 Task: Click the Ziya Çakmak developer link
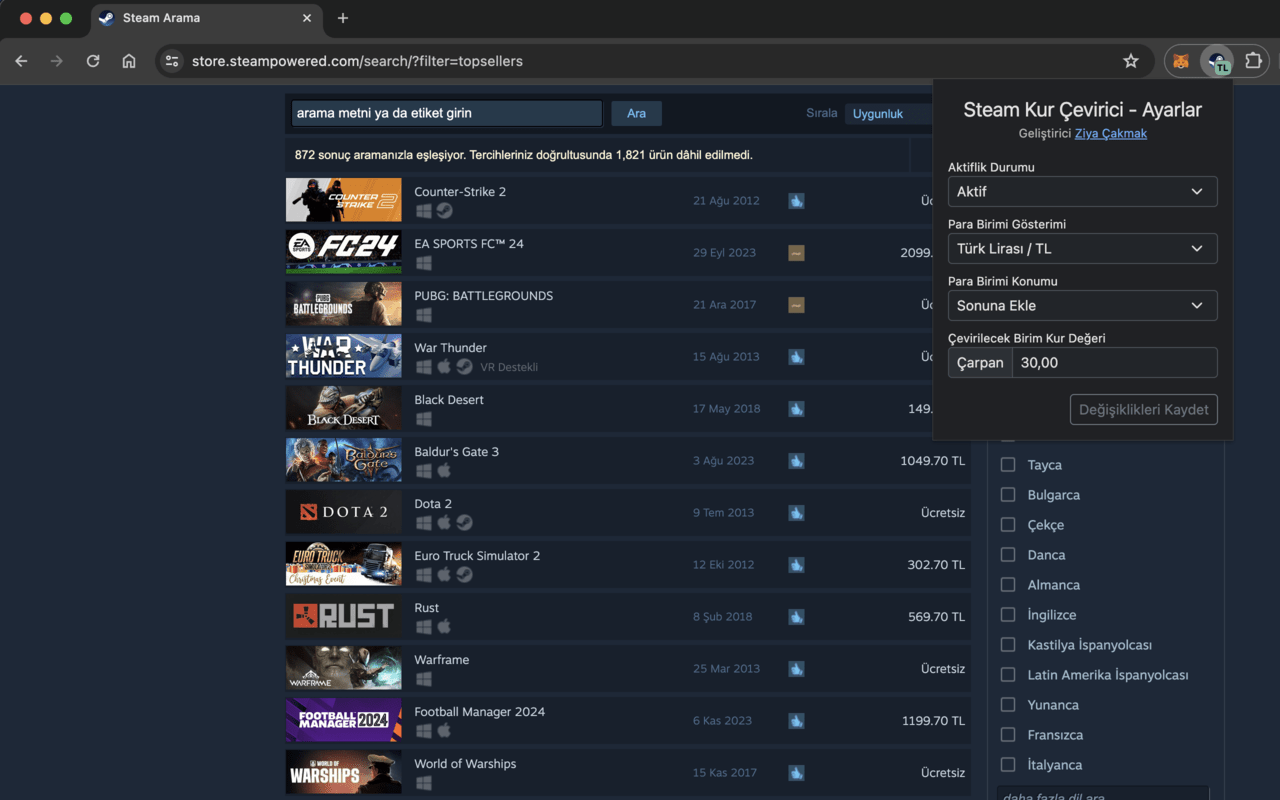click(1110, 133)
